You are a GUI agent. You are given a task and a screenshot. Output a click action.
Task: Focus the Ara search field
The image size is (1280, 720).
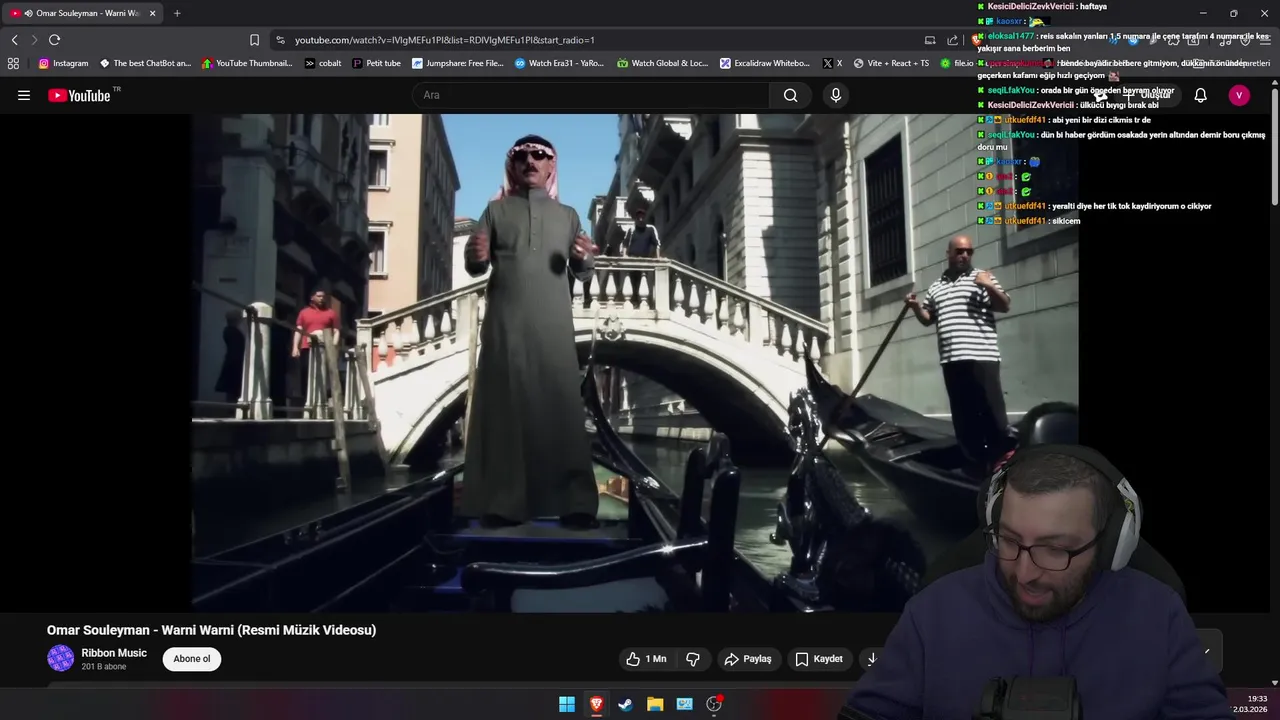point(590,95)
